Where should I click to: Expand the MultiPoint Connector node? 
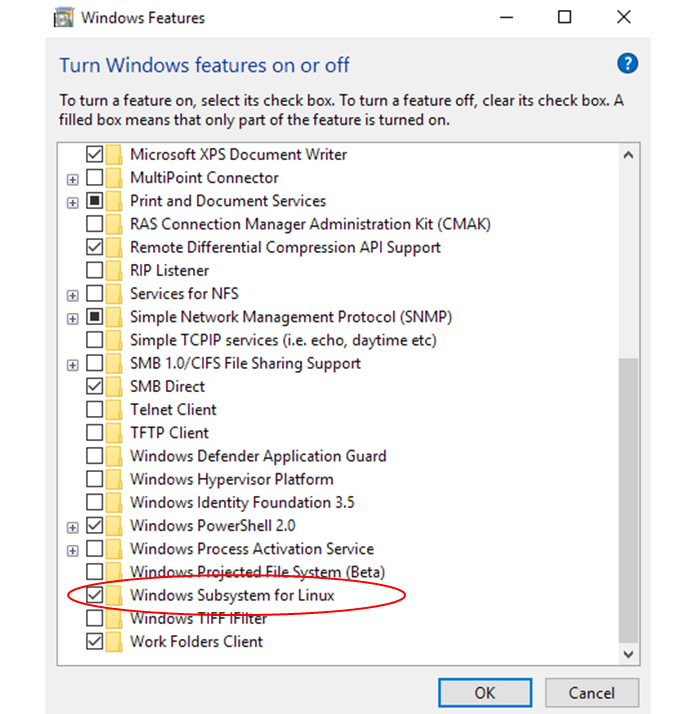tap(72, 179)
